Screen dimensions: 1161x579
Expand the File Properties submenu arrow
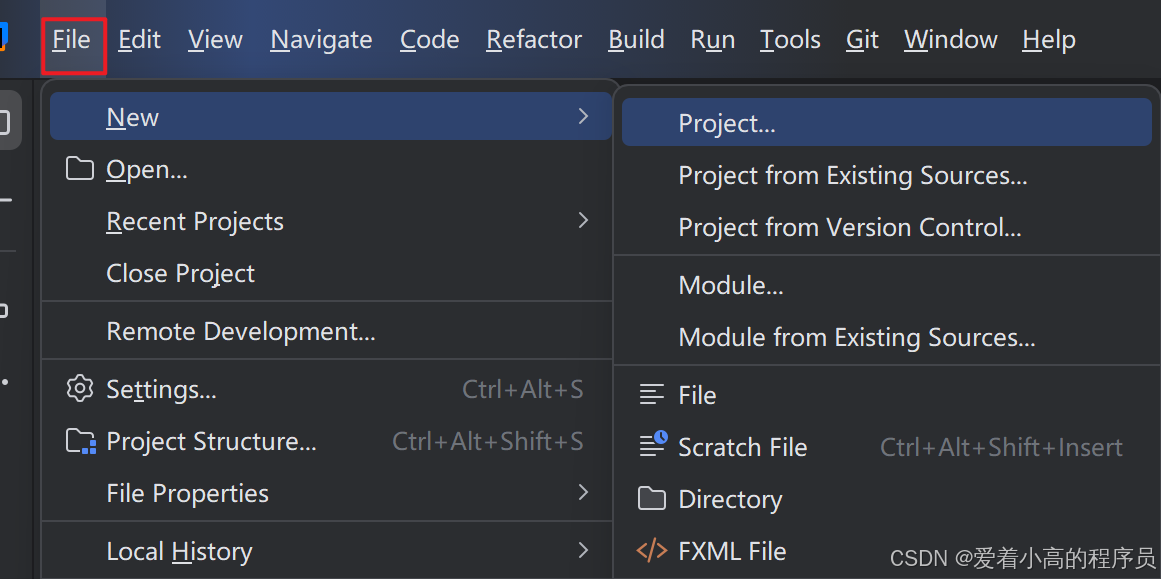pos(583,493)
